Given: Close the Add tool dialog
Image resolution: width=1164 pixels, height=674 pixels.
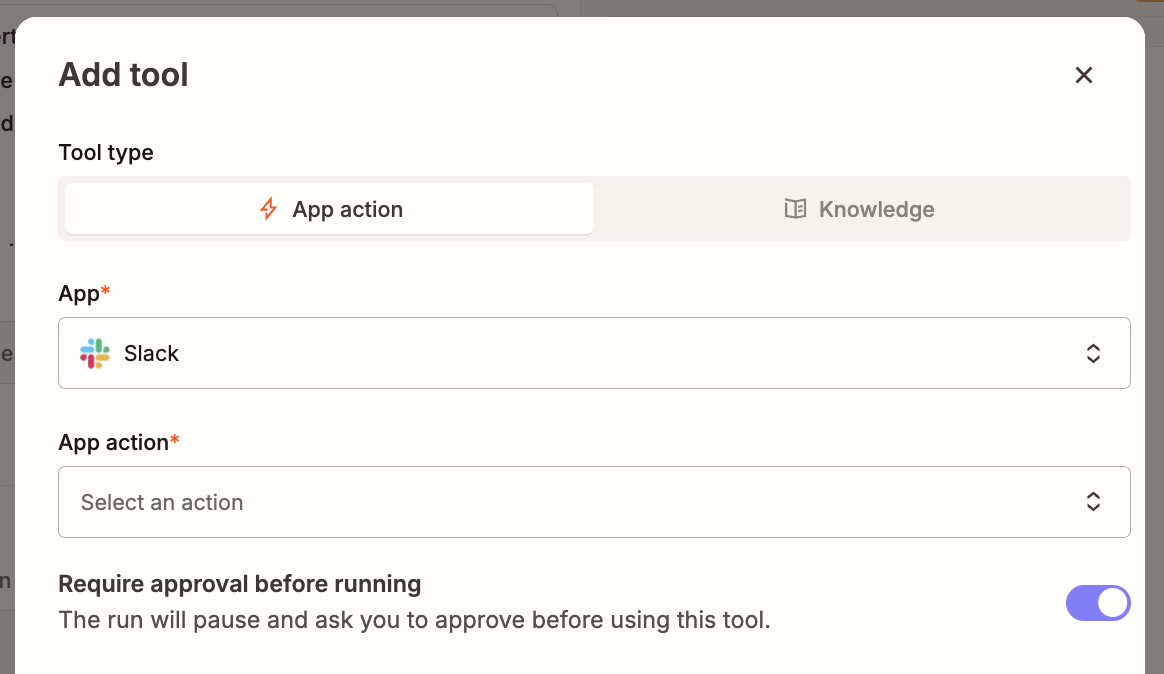Looking at the screenshot, I should (1084, 75).
